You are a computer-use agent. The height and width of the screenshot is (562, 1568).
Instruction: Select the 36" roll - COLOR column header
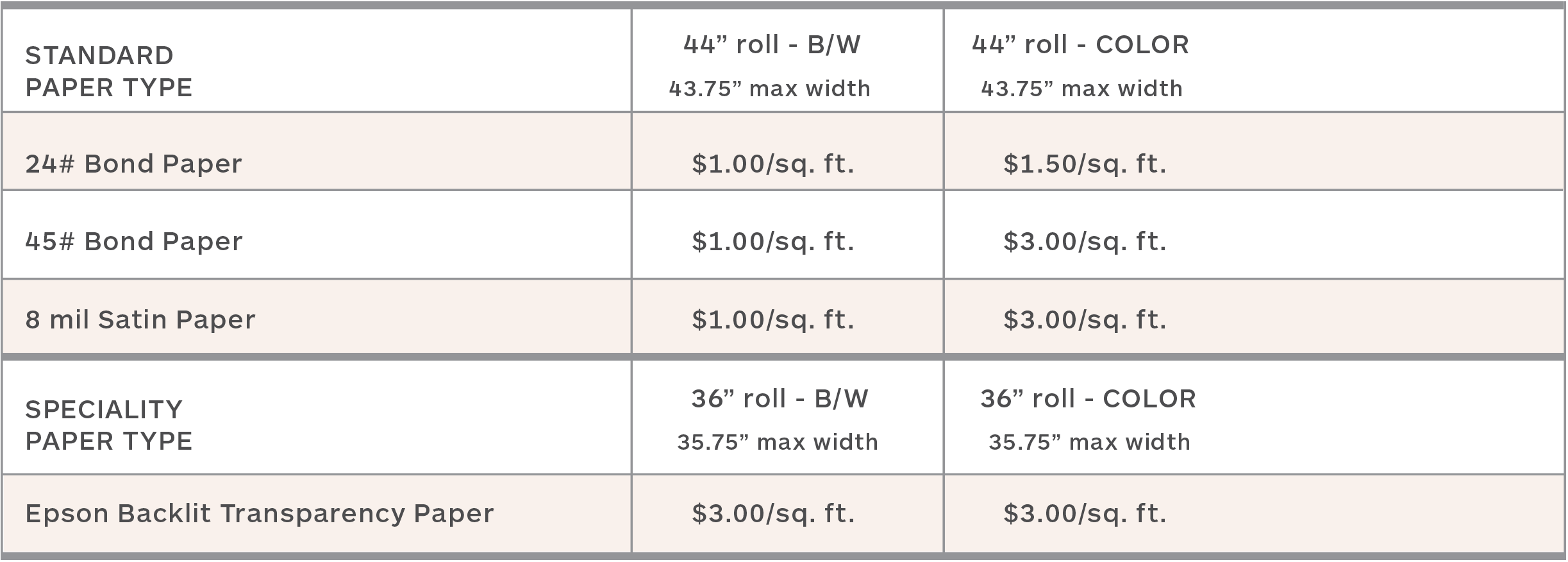[x=1088, y=398]
